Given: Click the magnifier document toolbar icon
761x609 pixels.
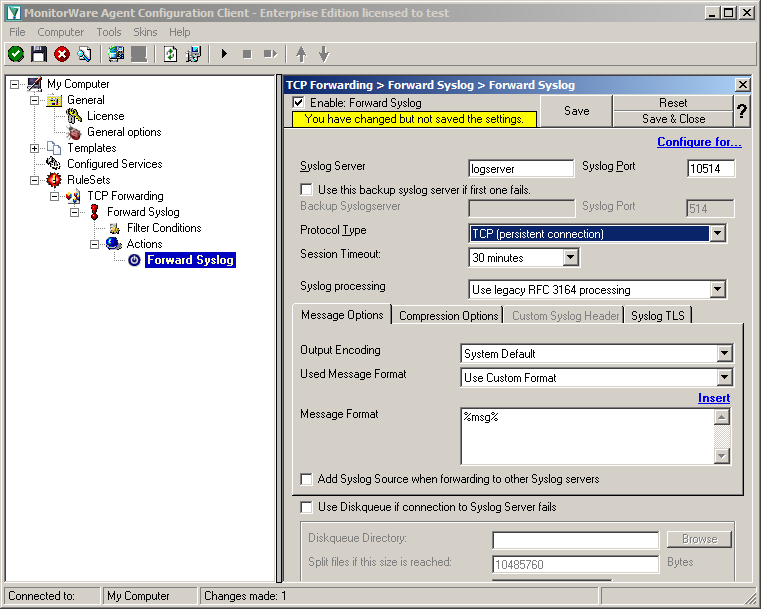Looking at the screenshot, I should pyautogui.click(x=84, y=54).
